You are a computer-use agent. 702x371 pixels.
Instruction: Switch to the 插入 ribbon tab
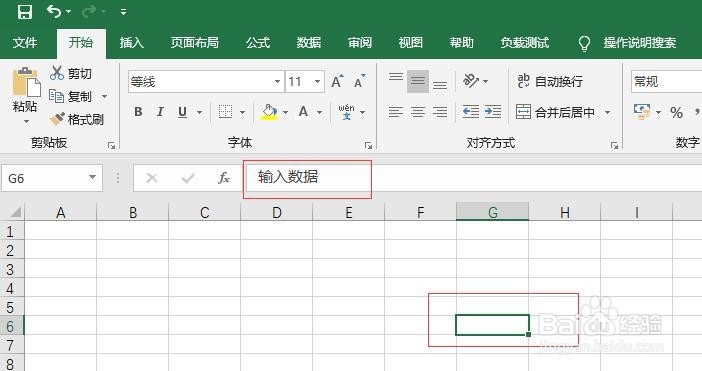coord(132,43)
